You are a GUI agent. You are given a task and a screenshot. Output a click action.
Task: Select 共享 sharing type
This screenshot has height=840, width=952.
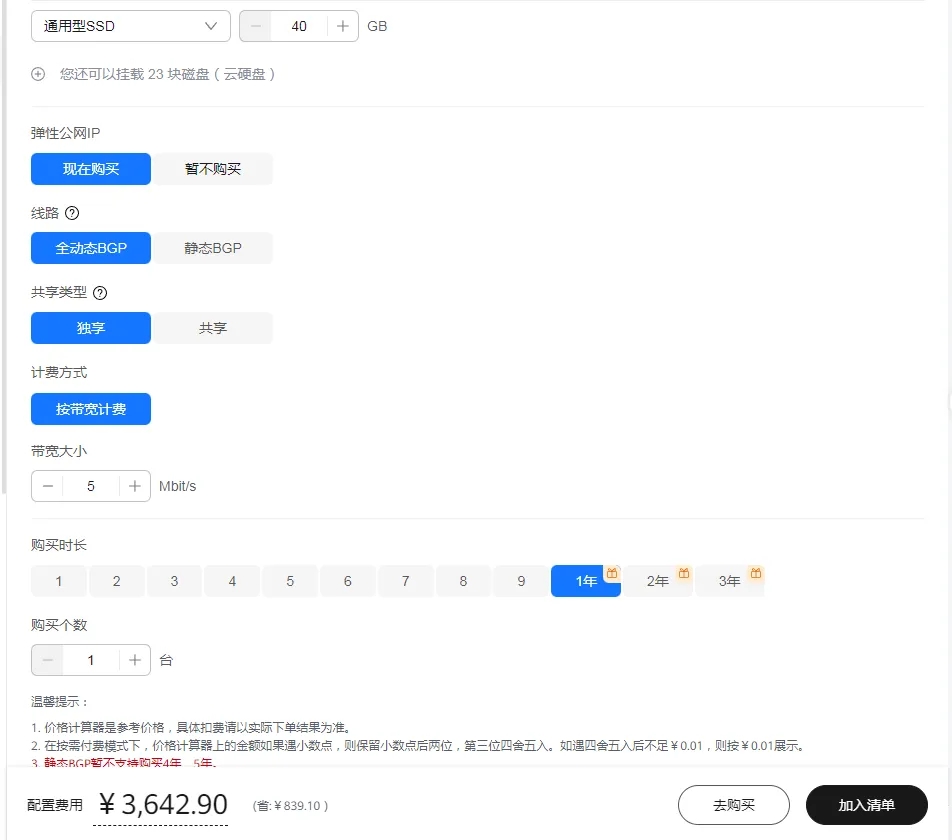click(212, 328)
